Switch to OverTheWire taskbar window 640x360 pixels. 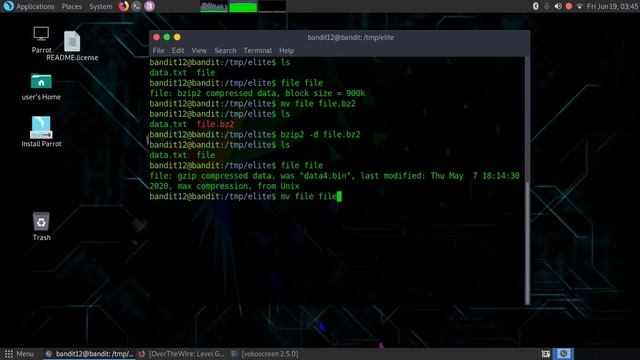(x=181, y=354)
